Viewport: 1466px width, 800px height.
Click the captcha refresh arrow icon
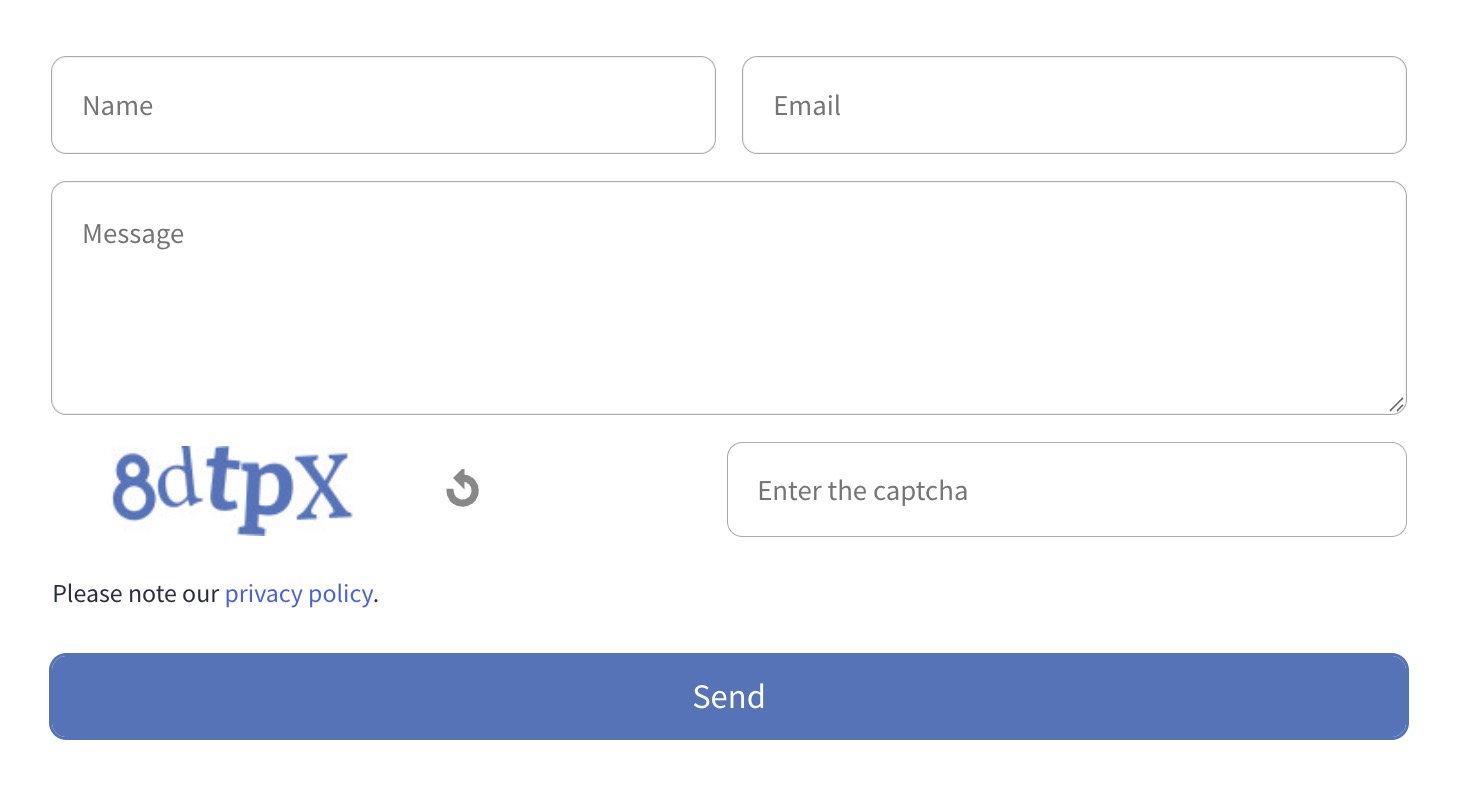tap(462, 489)
